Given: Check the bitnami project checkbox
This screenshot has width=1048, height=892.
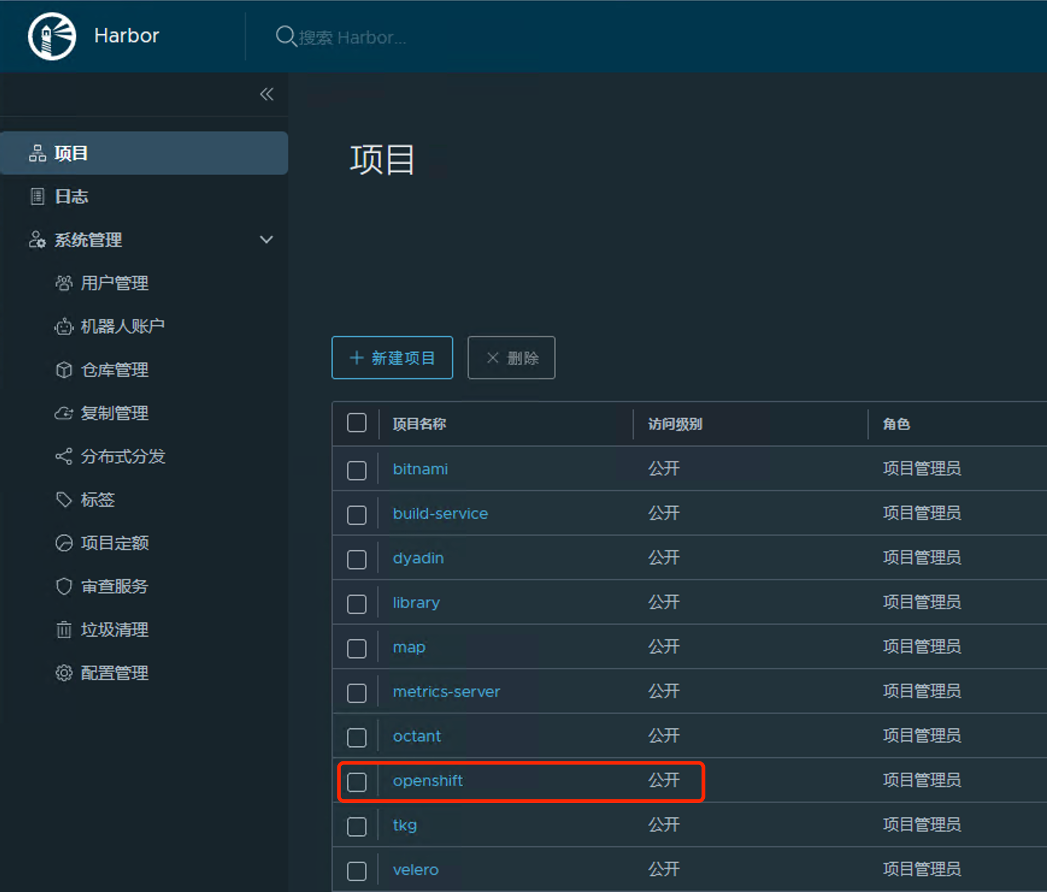Looking at the screenshot, I should pos(357,470).
